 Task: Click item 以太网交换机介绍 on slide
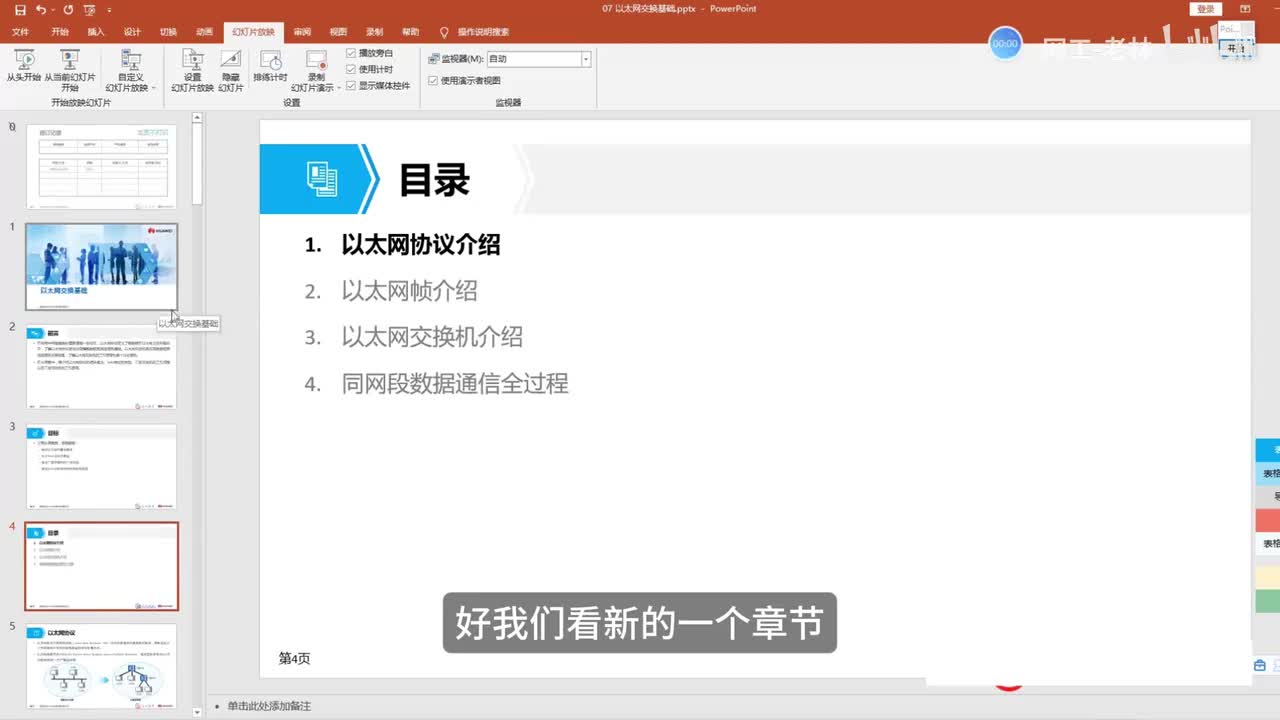pyautogui.click(x=432, y=337)
